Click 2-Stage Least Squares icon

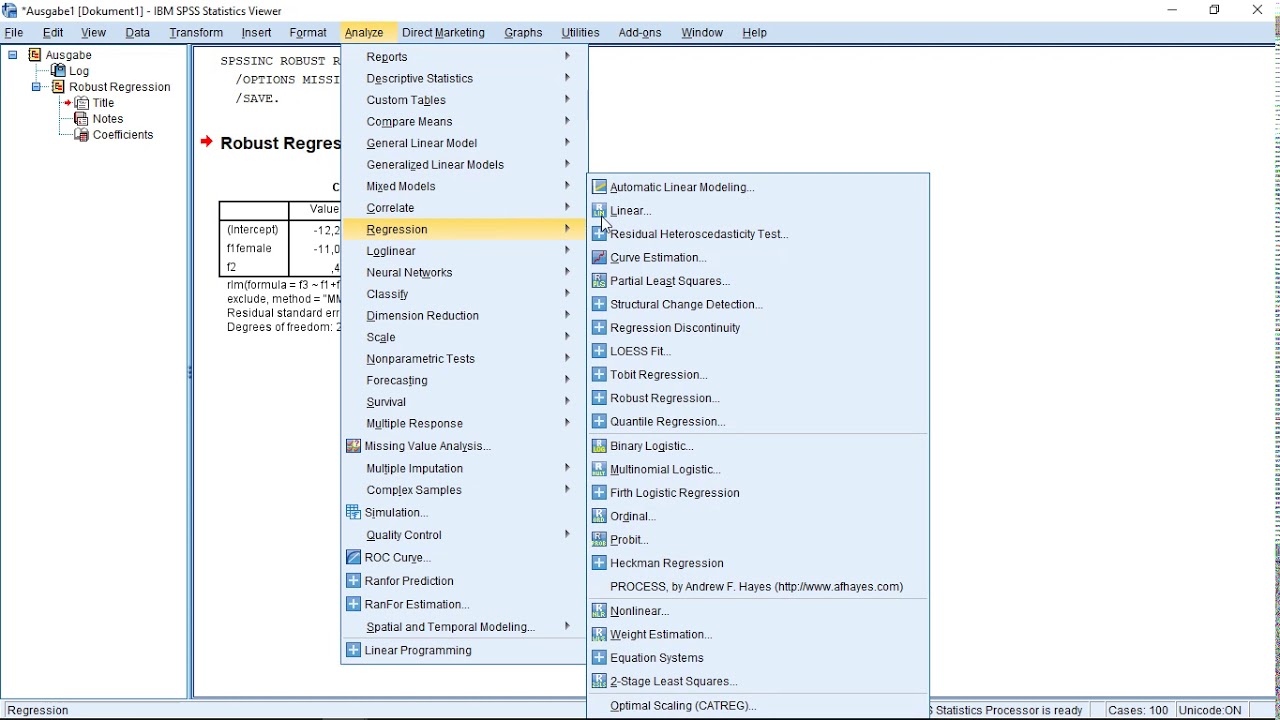click(600, 682)
